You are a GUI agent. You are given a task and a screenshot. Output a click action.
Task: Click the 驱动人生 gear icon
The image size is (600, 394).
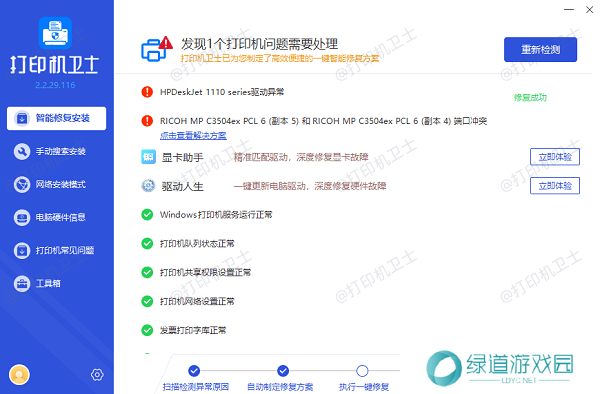tap(148, 186)
